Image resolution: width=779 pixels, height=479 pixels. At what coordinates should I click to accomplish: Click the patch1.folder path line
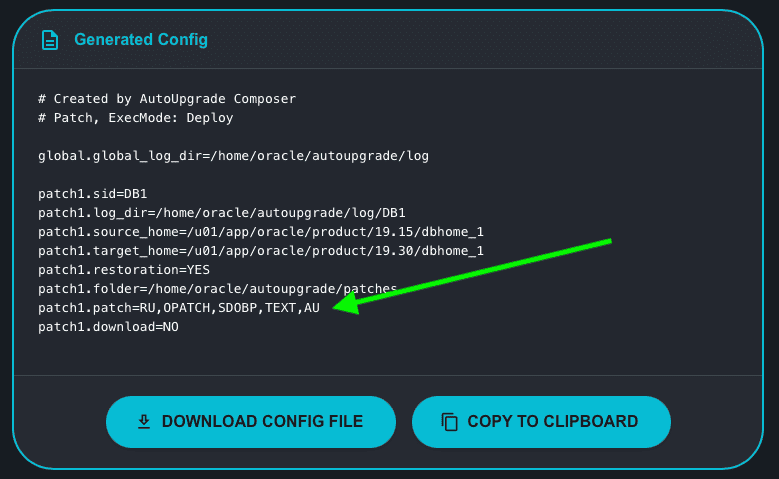tap(218, 289)
